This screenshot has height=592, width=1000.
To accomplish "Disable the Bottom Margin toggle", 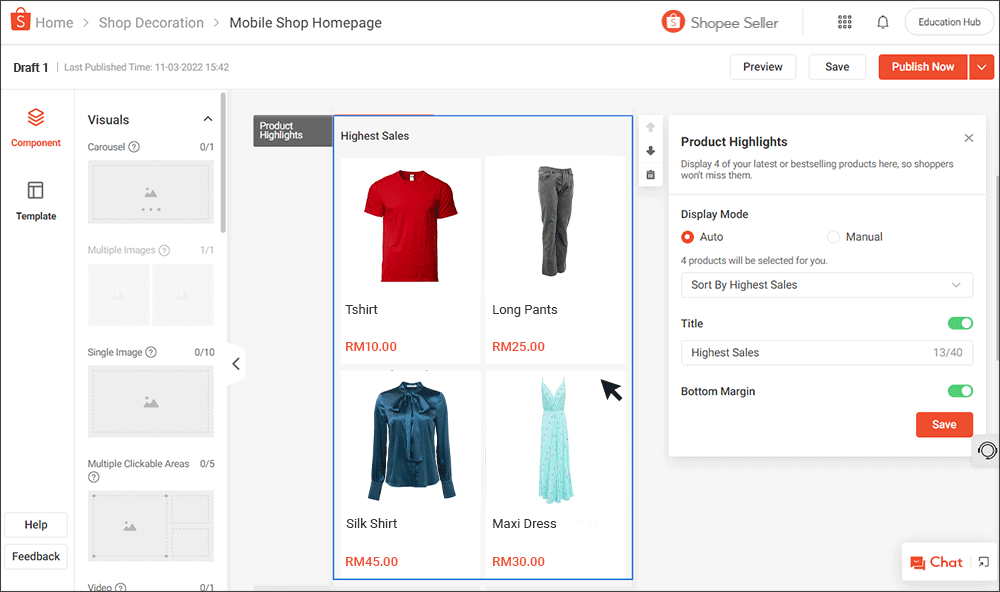I will [960, 391].
